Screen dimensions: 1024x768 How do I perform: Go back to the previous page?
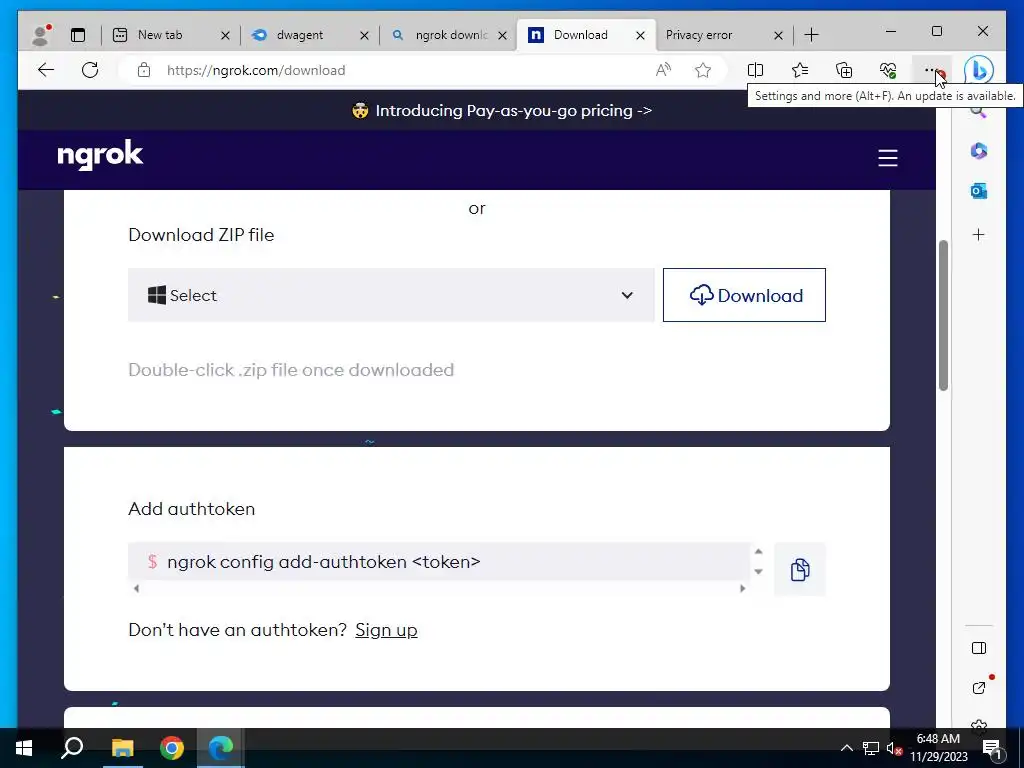46,70
